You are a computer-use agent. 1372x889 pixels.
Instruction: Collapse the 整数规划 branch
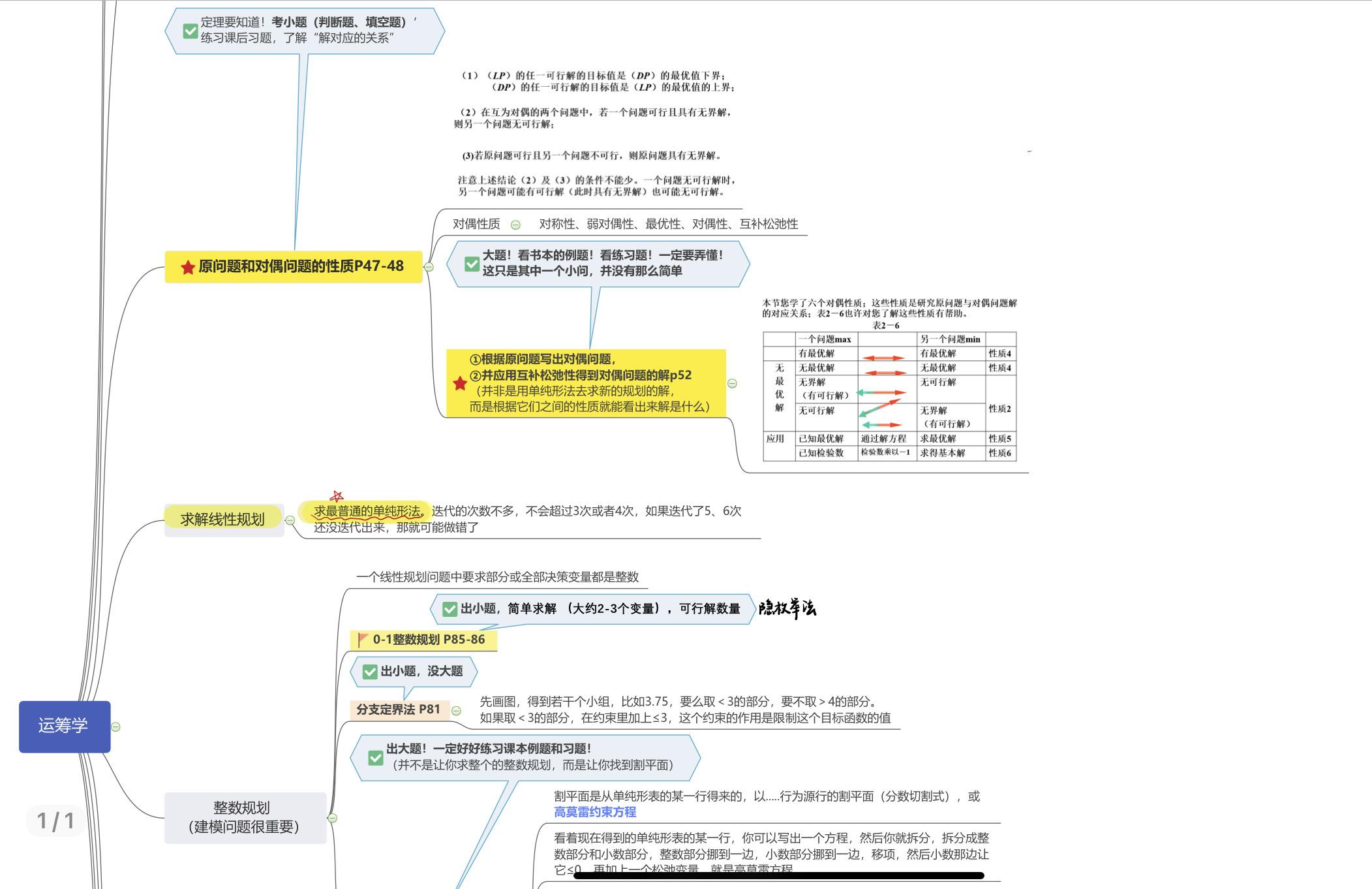point(332,818)
